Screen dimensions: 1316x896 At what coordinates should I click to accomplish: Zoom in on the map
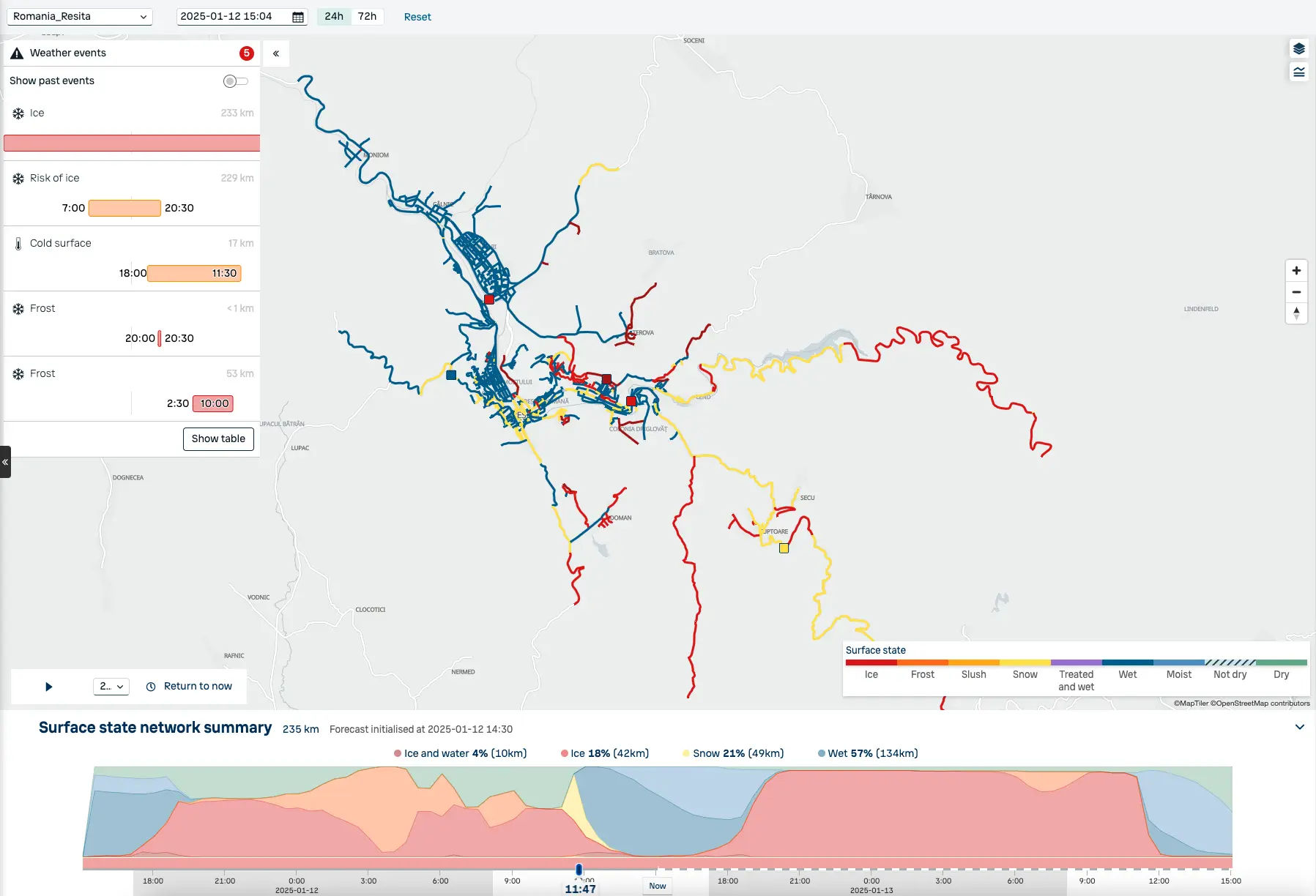1296,271
